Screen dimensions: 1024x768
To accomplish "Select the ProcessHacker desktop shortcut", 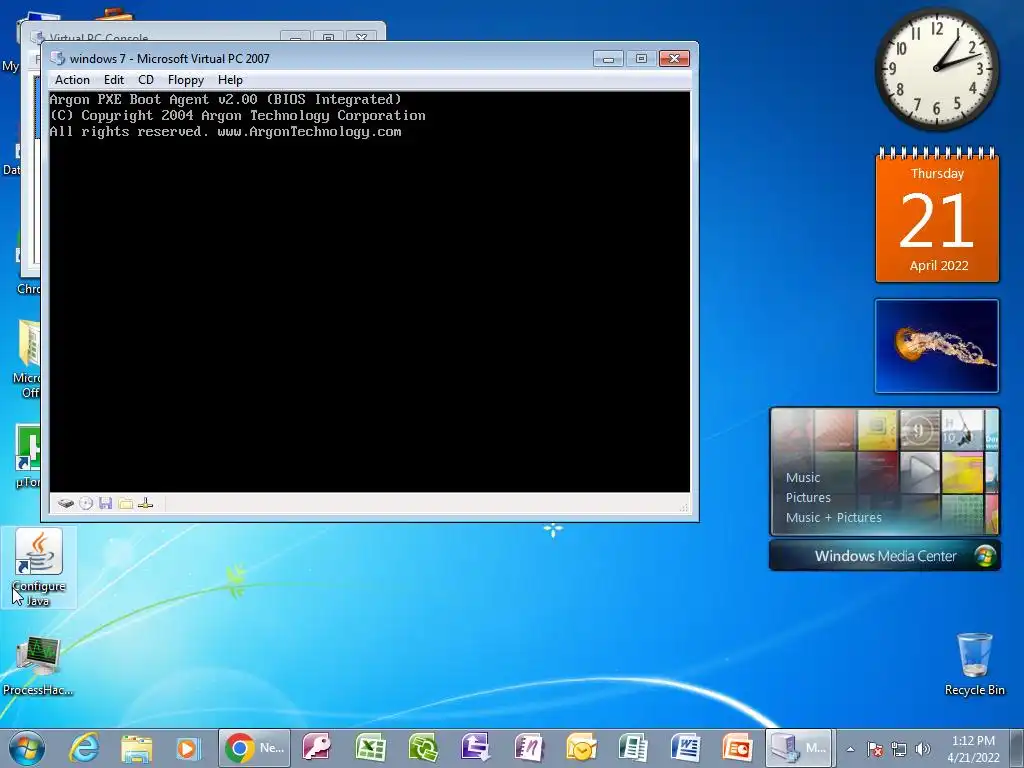I will [38, 665].
